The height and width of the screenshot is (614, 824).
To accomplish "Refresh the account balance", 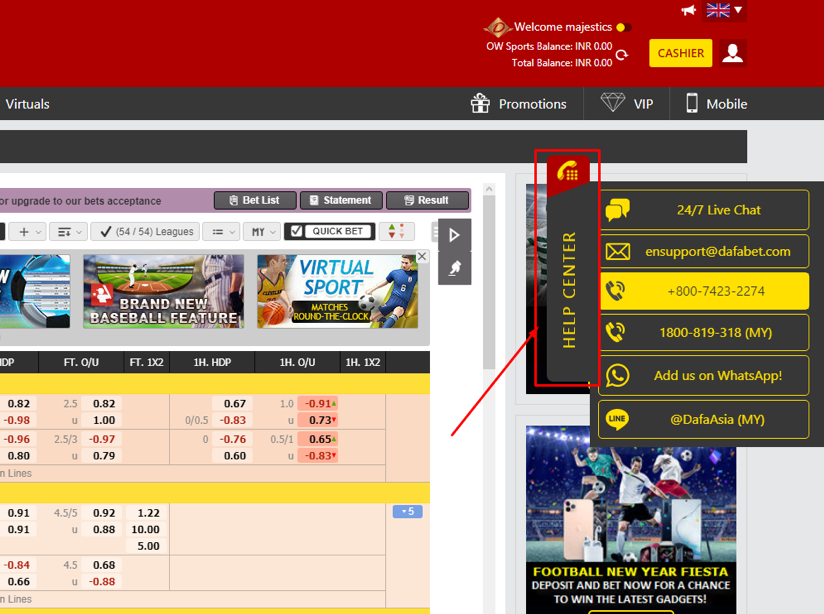I will [x=622, y=55].
